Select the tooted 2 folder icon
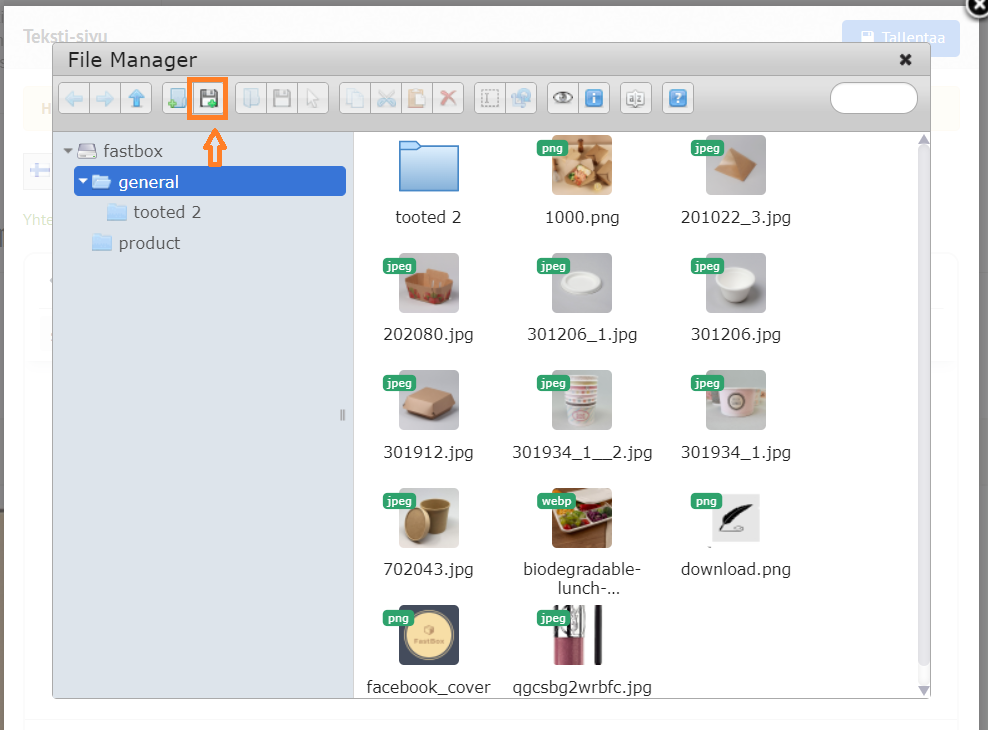 coord(428,166)
